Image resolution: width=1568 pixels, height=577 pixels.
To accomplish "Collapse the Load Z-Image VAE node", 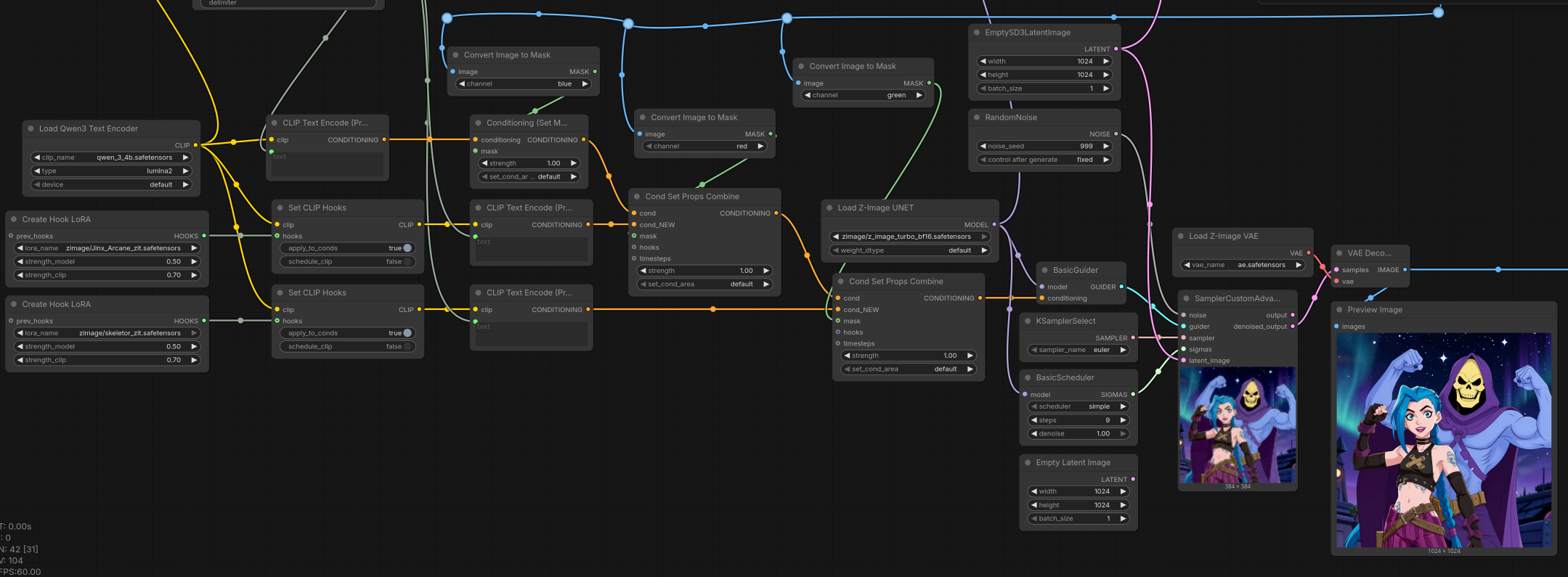I will (x=1181, y=236).
